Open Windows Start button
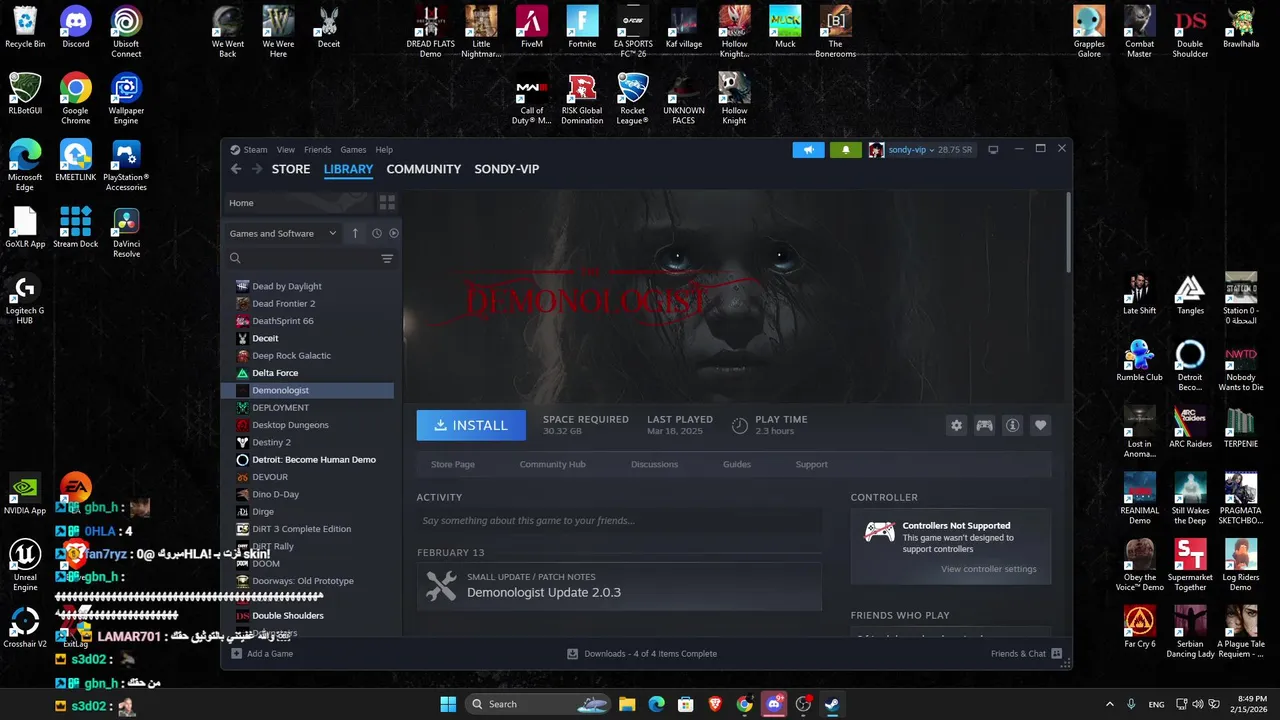 tap(448, 704)
